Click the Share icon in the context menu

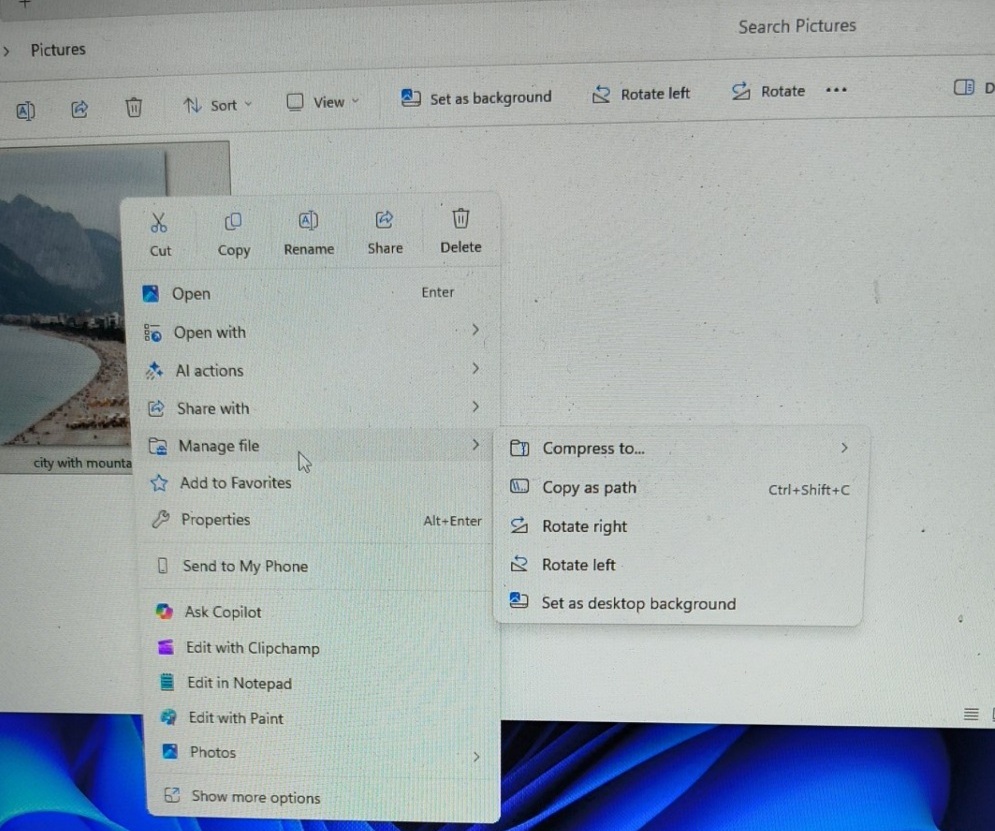tap(384, 220)
